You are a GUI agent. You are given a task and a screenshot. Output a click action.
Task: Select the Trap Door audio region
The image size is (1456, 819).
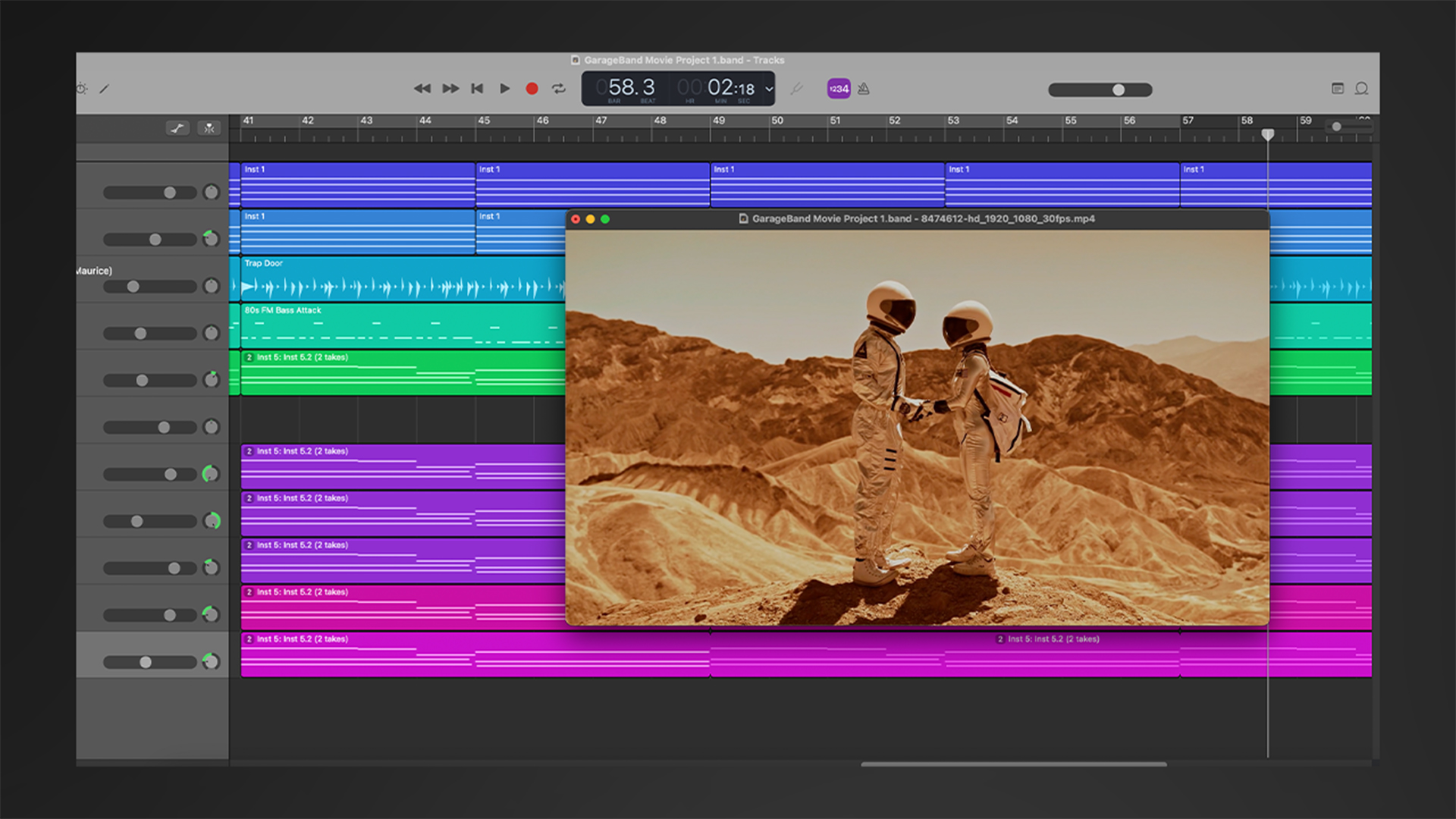point(403,279)
